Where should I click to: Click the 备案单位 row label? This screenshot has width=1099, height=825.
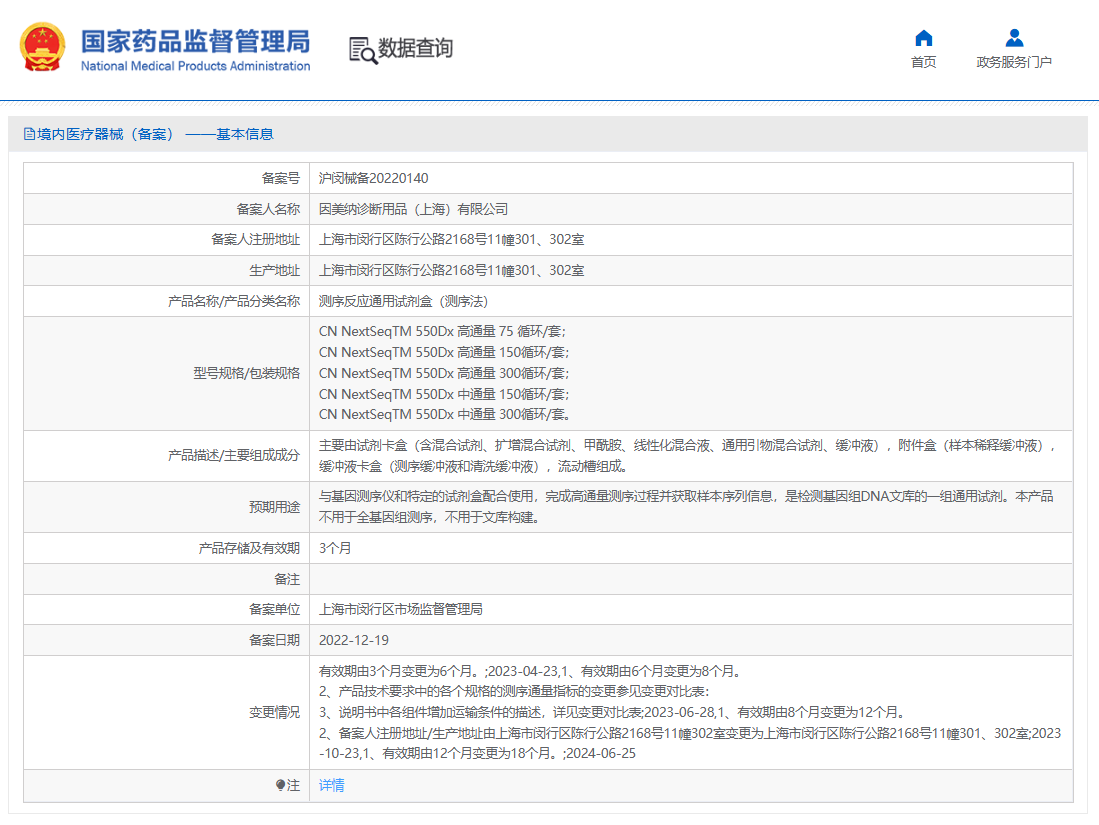tap(274, 609)
